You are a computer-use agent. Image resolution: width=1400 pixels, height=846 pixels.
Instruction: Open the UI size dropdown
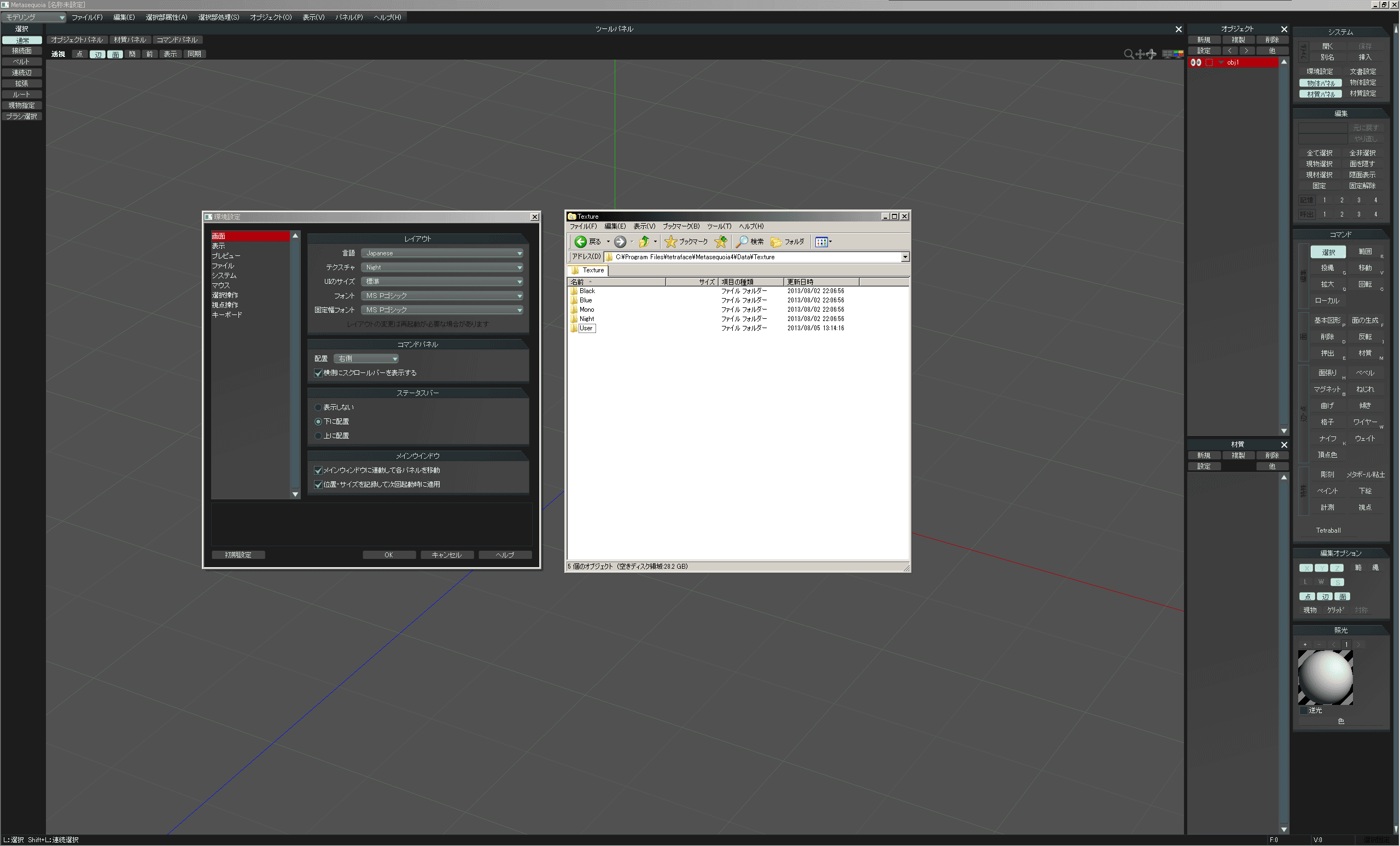[x=442, y=282]
